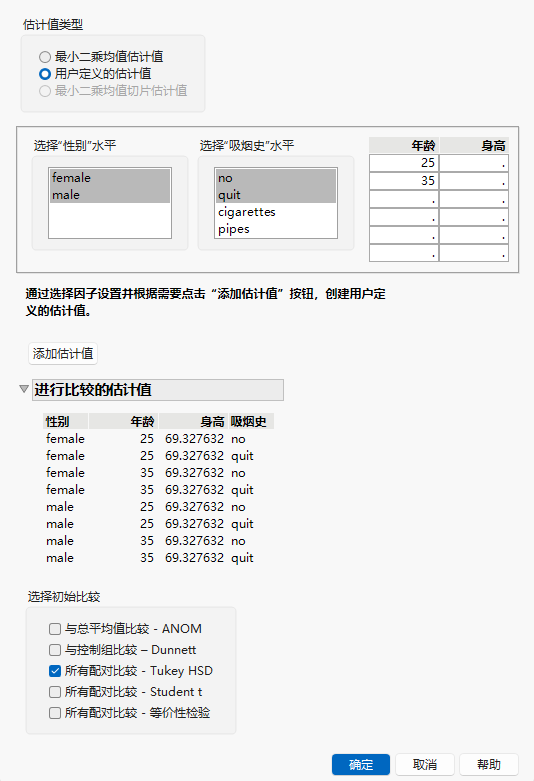Screen dimensions: 534x781
Task: Click 性别 header in estimates table
Action: point(65,421)
